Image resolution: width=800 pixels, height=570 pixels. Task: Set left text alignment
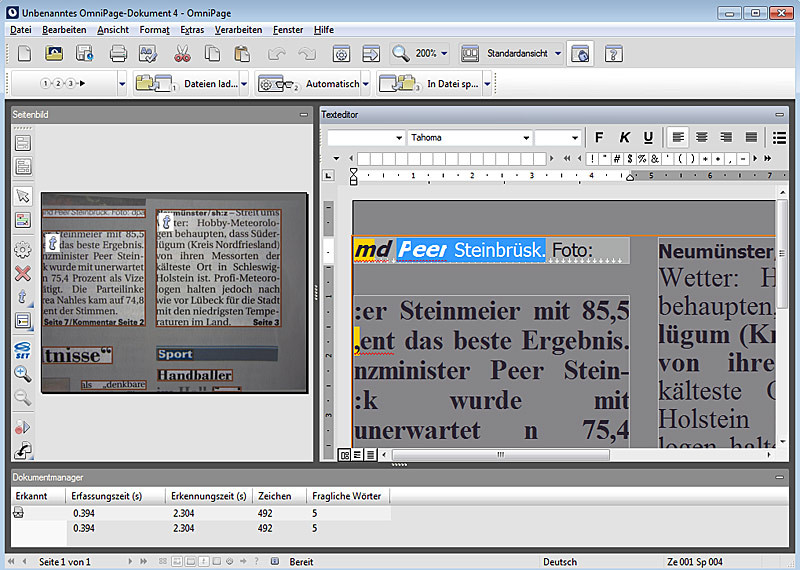678,137
